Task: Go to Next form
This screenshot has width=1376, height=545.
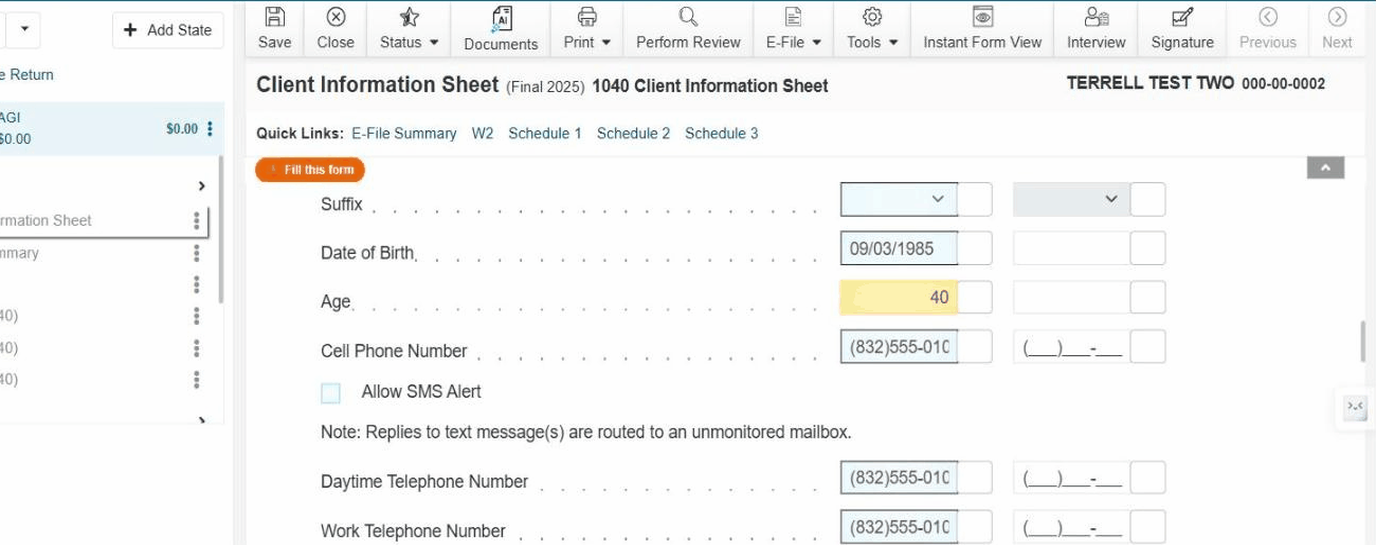Action: click(x=1337, y=28)
